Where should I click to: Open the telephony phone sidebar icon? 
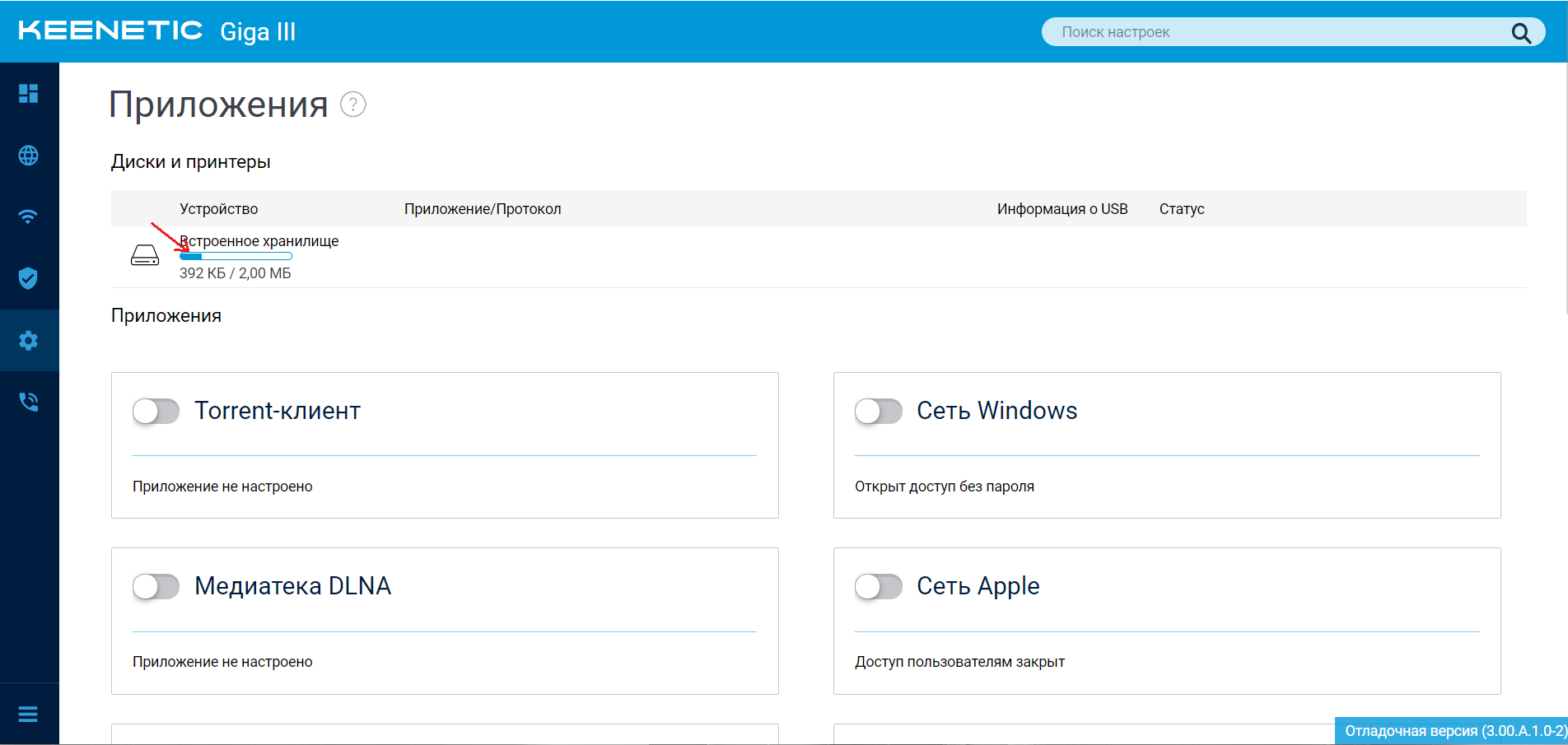click(29, 402)
